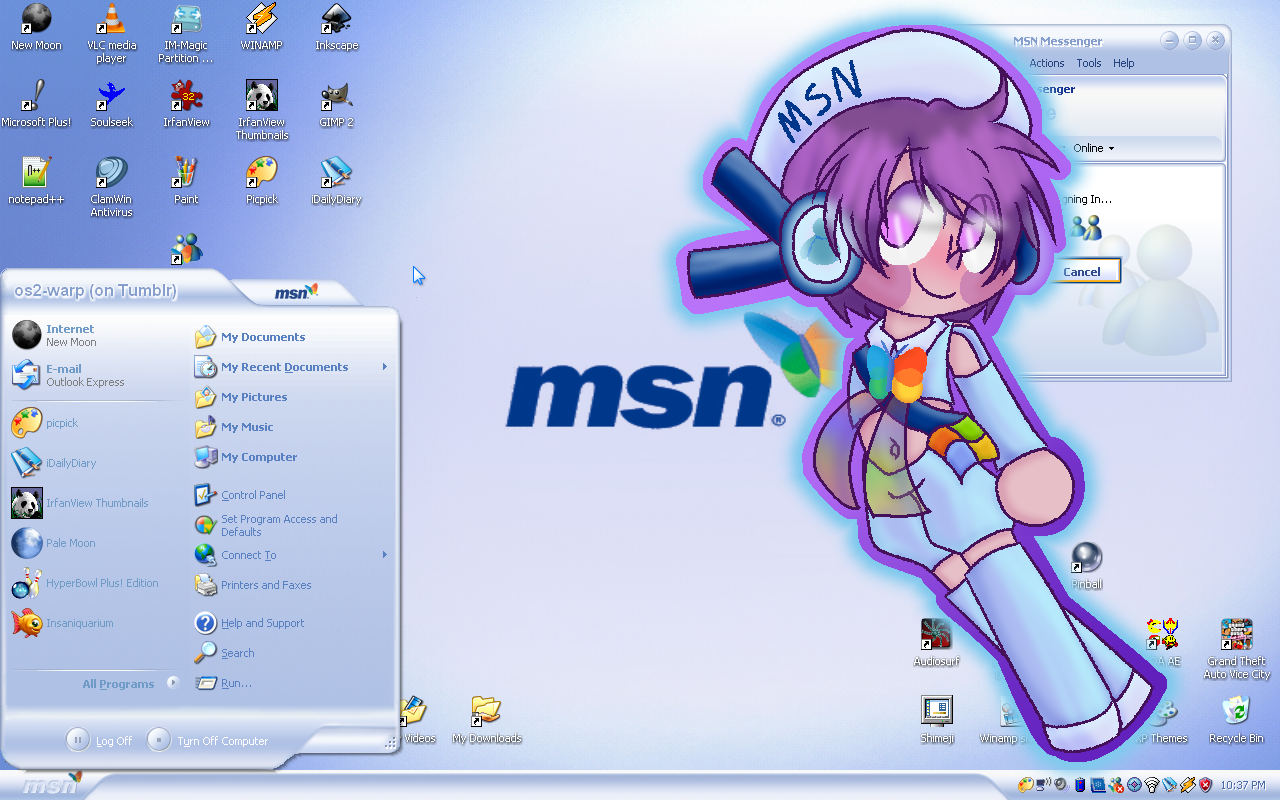1280x800 pixels.
Task: Open the Online status dropdown
Action: (1093, 148)
